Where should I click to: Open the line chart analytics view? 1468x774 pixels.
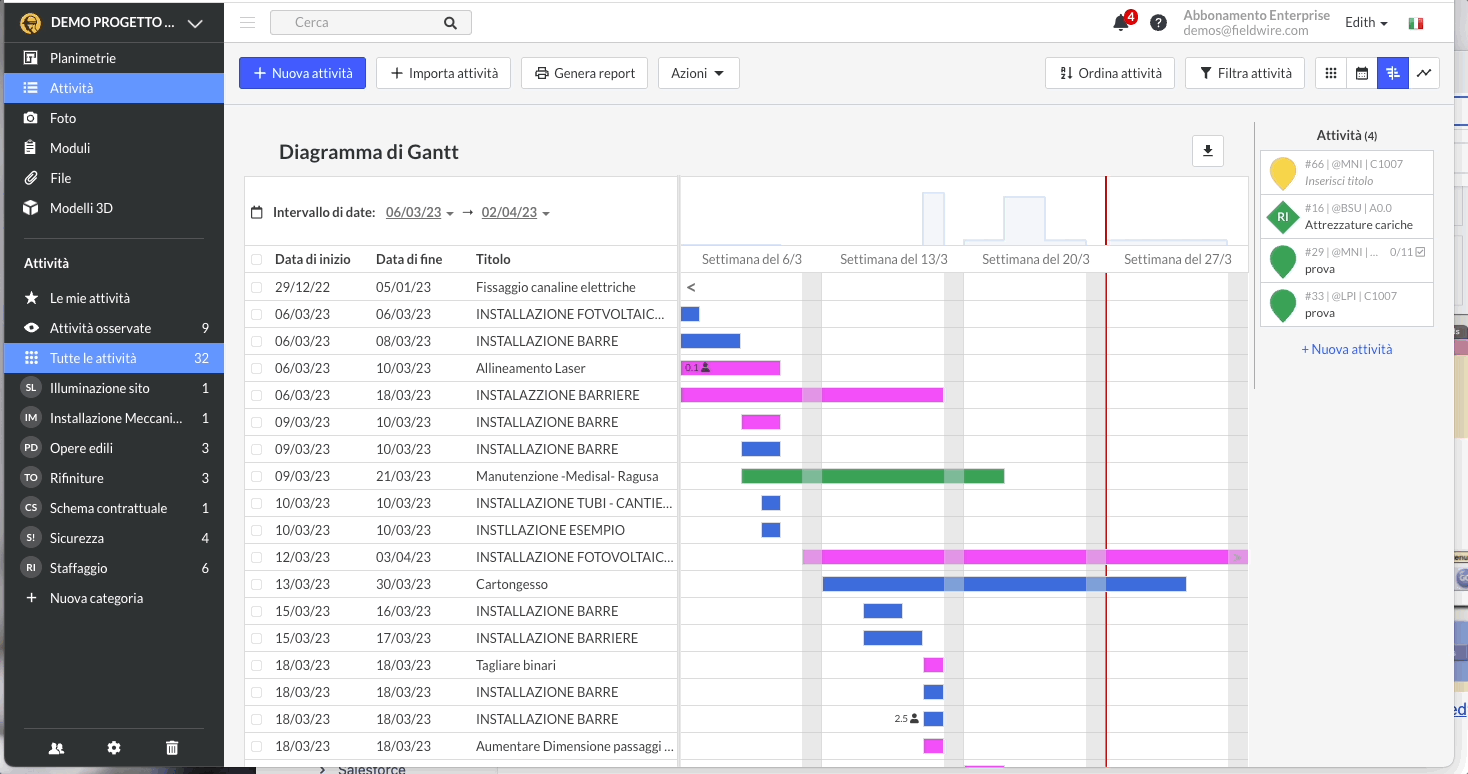click(1424, 73)
